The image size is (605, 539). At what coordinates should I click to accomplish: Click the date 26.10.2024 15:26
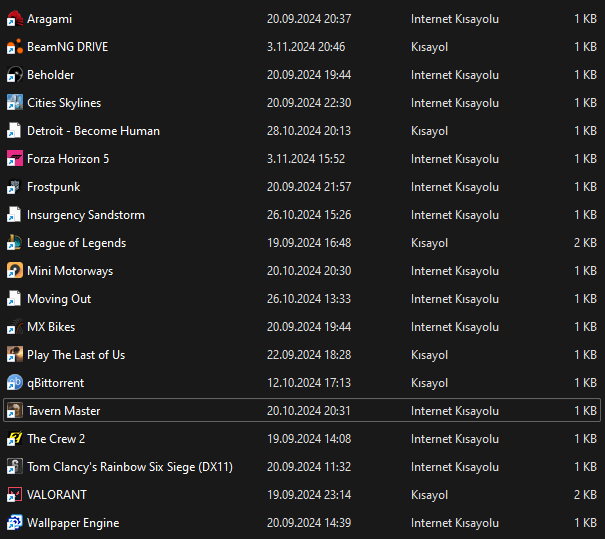pyautogui.click(x=309, y=215)
